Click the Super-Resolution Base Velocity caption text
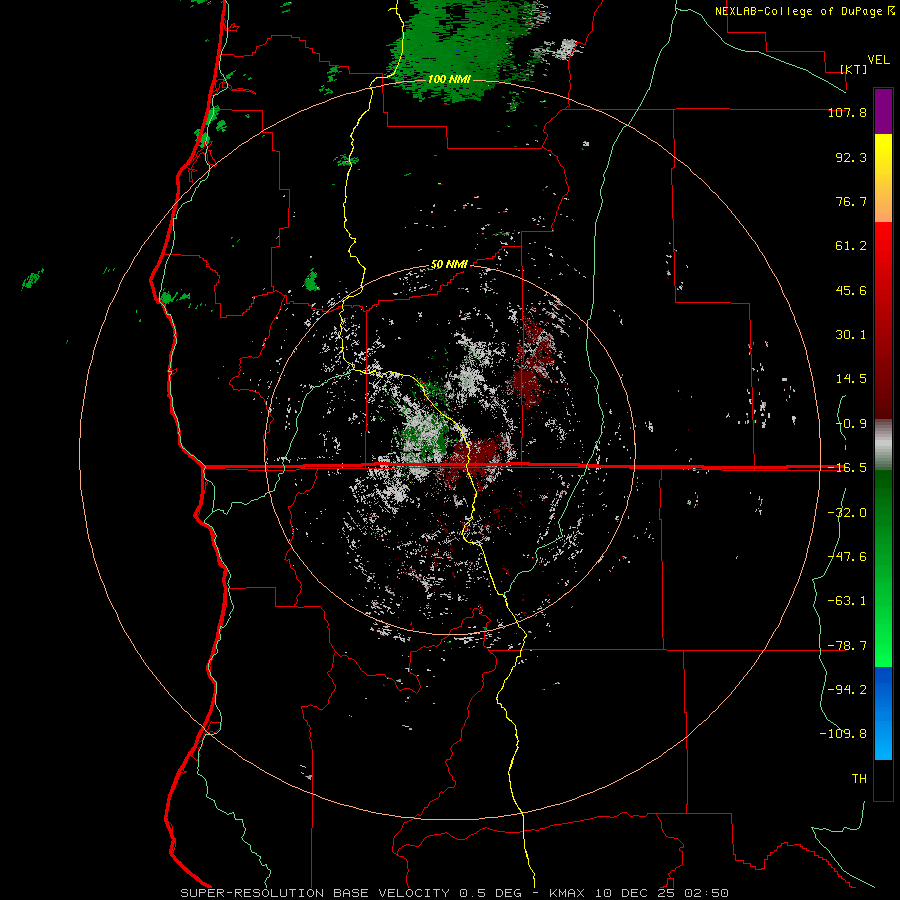The image size is (900, 900). tap(455, 893)
